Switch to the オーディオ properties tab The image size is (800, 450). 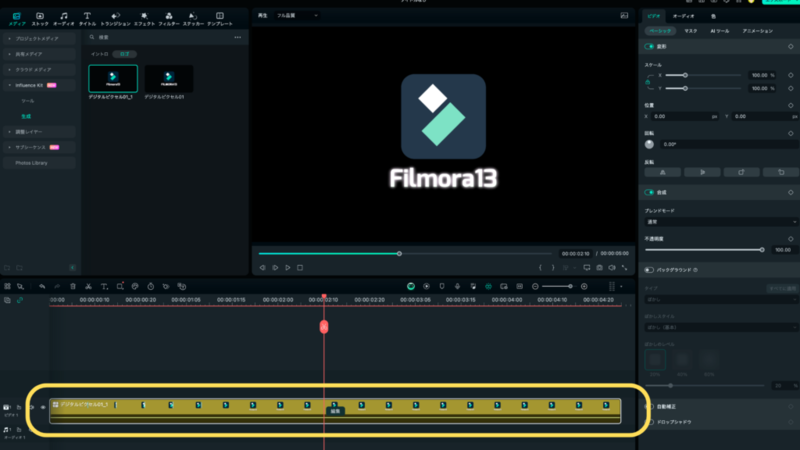(683, 16)
